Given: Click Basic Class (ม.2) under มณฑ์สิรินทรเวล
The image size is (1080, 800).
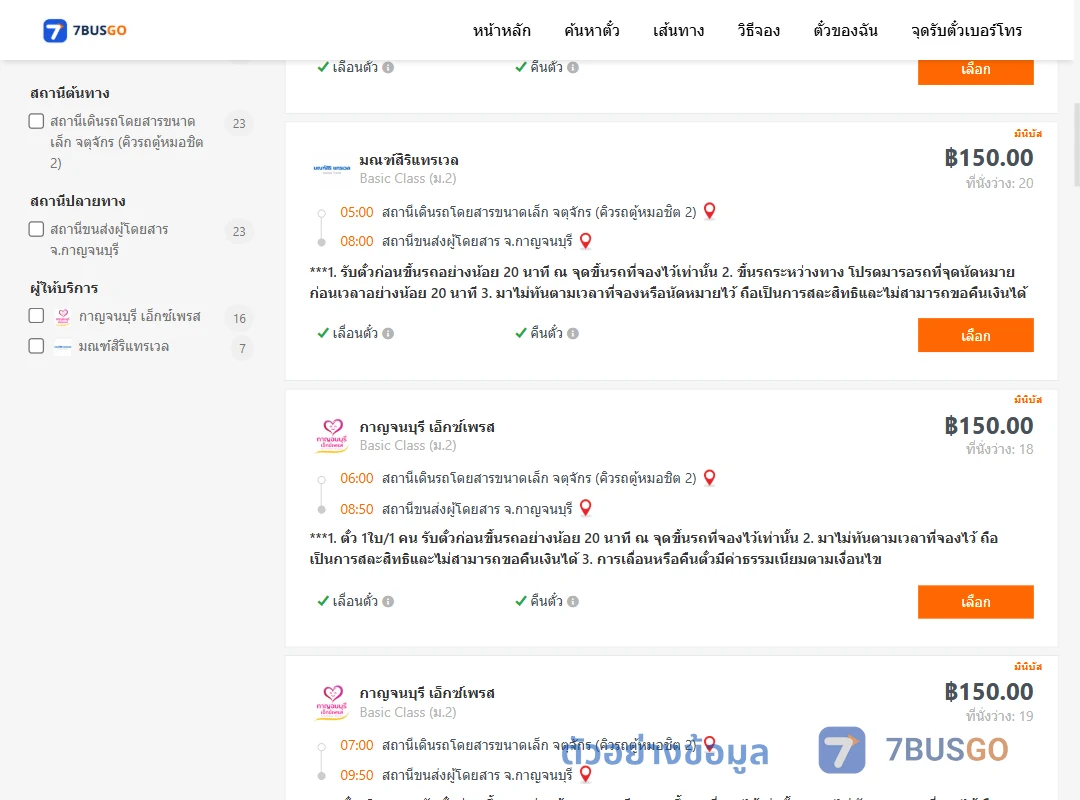Looking at the screenshot, I should point(408,178).
